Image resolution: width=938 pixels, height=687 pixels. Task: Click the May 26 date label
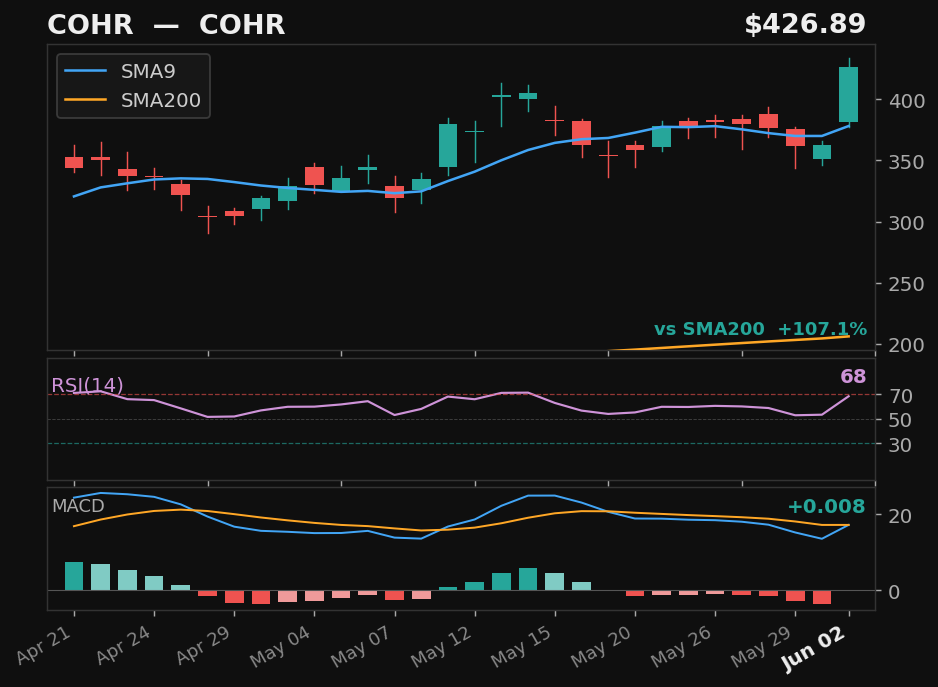click(681, 647)
